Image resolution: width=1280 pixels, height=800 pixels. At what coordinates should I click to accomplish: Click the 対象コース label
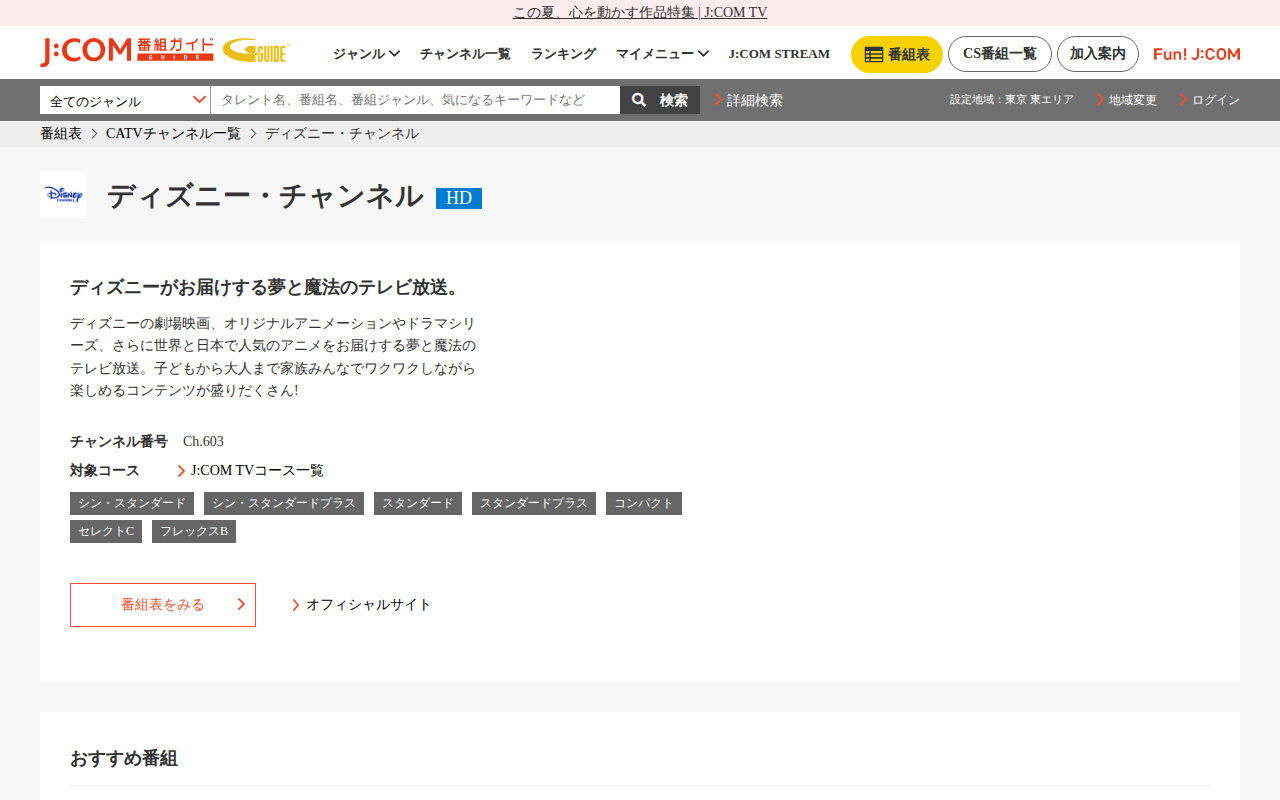coord(105,471)
